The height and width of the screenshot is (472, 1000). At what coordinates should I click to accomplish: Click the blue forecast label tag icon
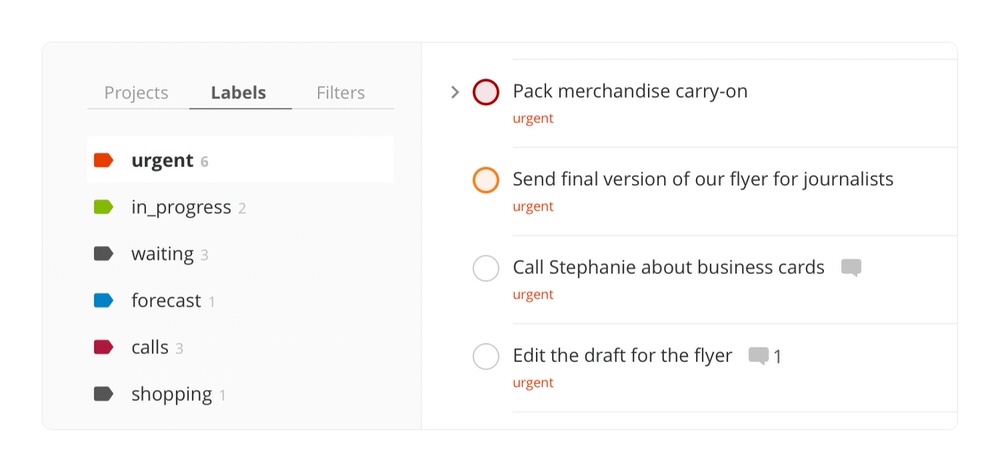tap(103, 300)
